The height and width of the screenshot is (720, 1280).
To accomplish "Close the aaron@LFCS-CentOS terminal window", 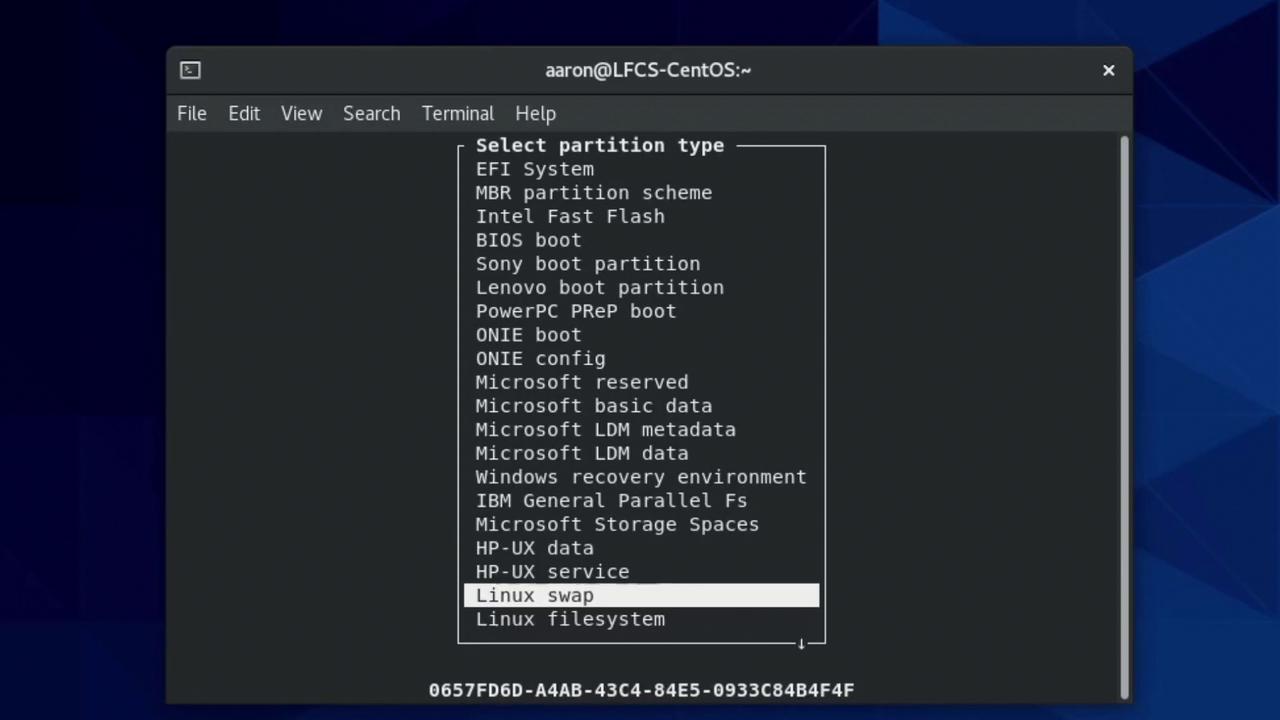I will coord(1108,70).
